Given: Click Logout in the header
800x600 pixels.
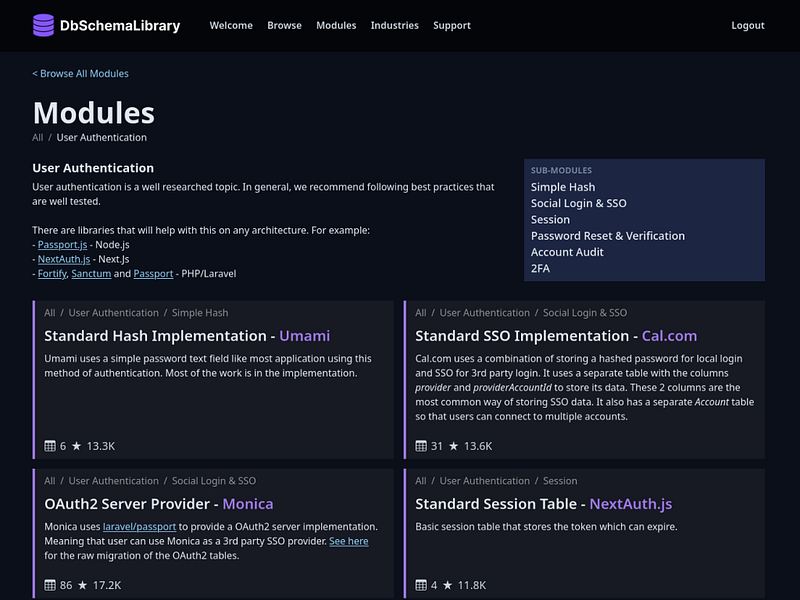Looking at the screenshot, I should tap(747, 25).
